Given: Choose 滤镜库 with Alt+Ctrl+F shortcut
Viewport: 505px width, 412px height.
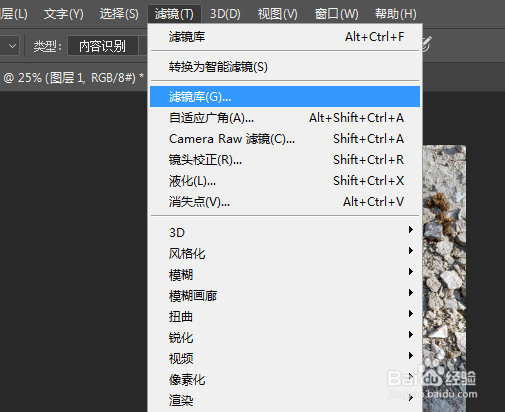Looking at the screenshot, I should coord(285,37).
